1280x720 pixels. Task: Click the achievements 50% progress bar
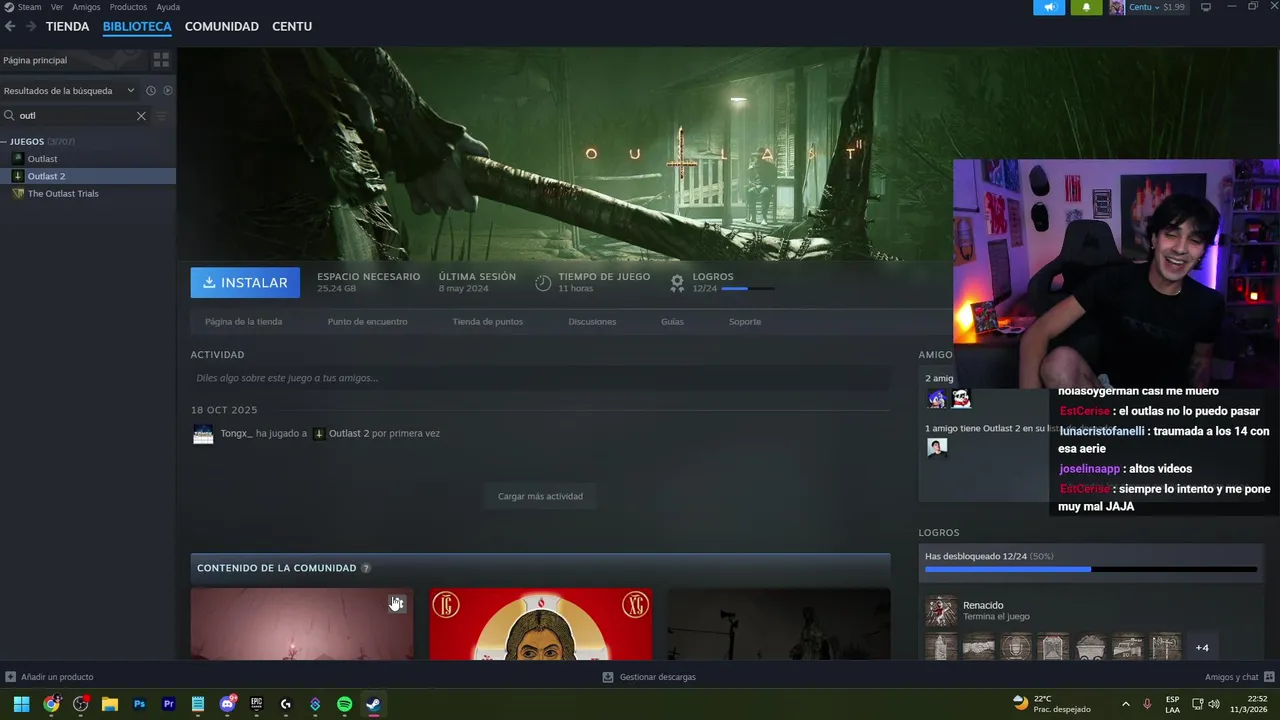click(1091, 569)
